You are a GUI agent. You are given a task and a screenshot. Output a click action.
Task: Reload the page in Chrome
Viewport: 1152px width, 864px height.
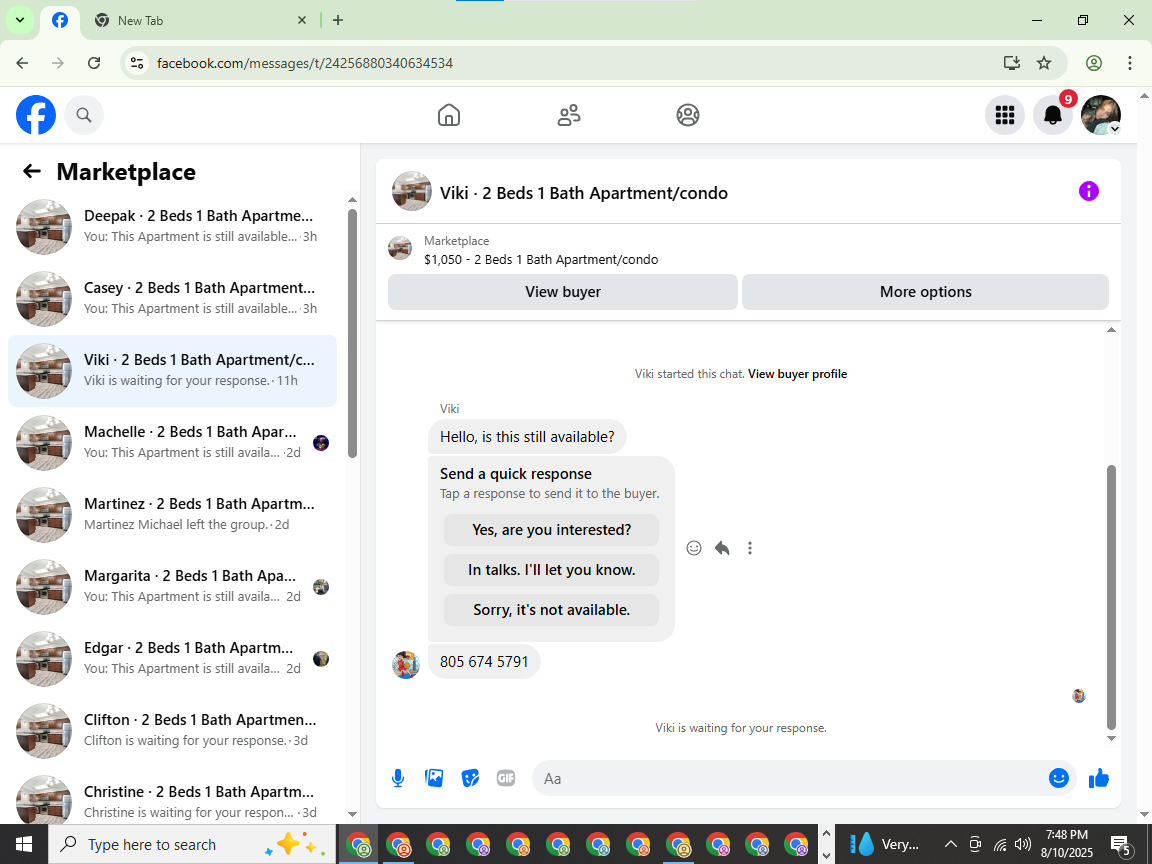click(x=94, y=63)
